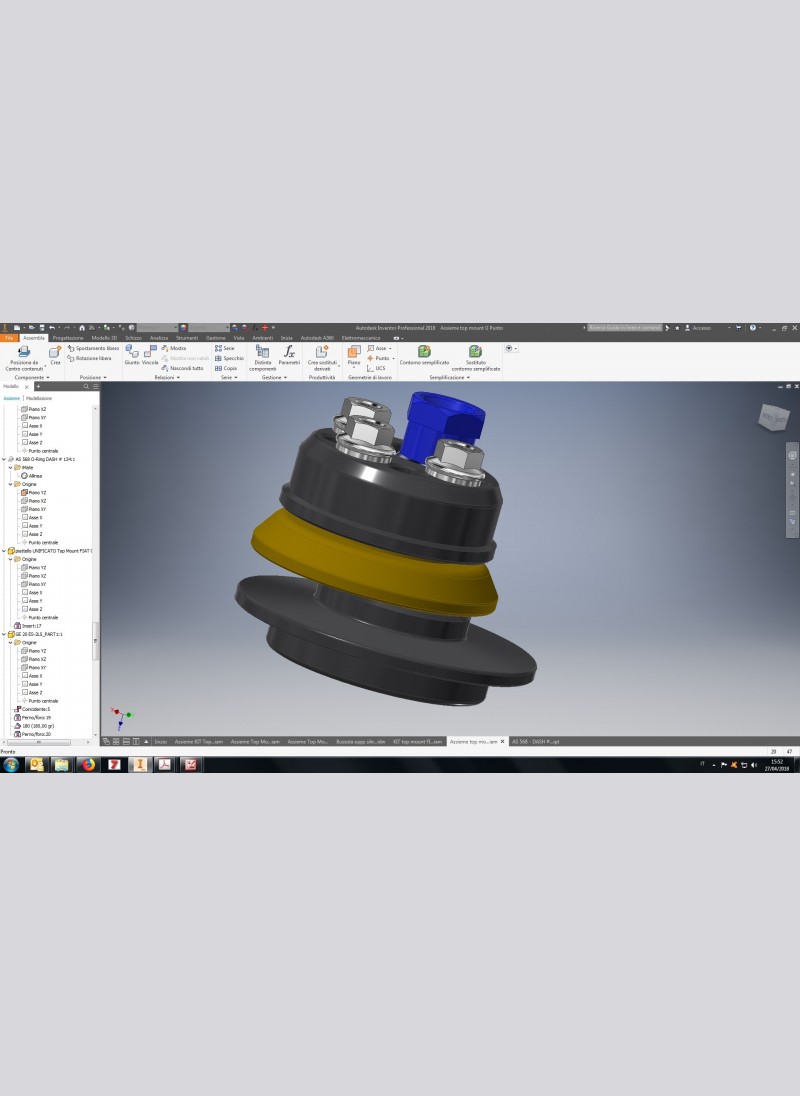Open Firefox from the Windows taskbar

click(x=87, y=765)
